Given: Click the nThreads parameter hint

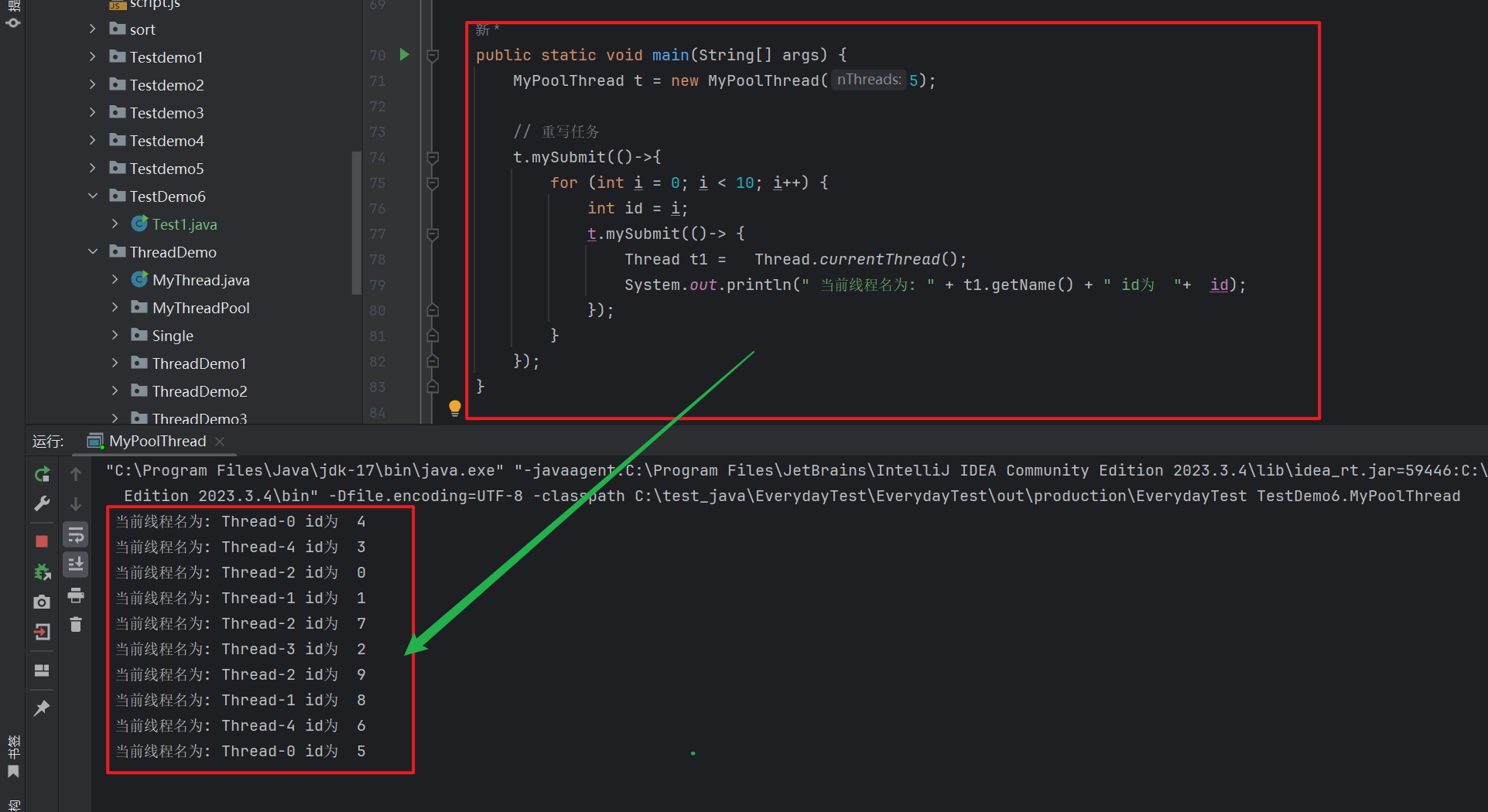Looking at the screenshot, I should [868, 80].
